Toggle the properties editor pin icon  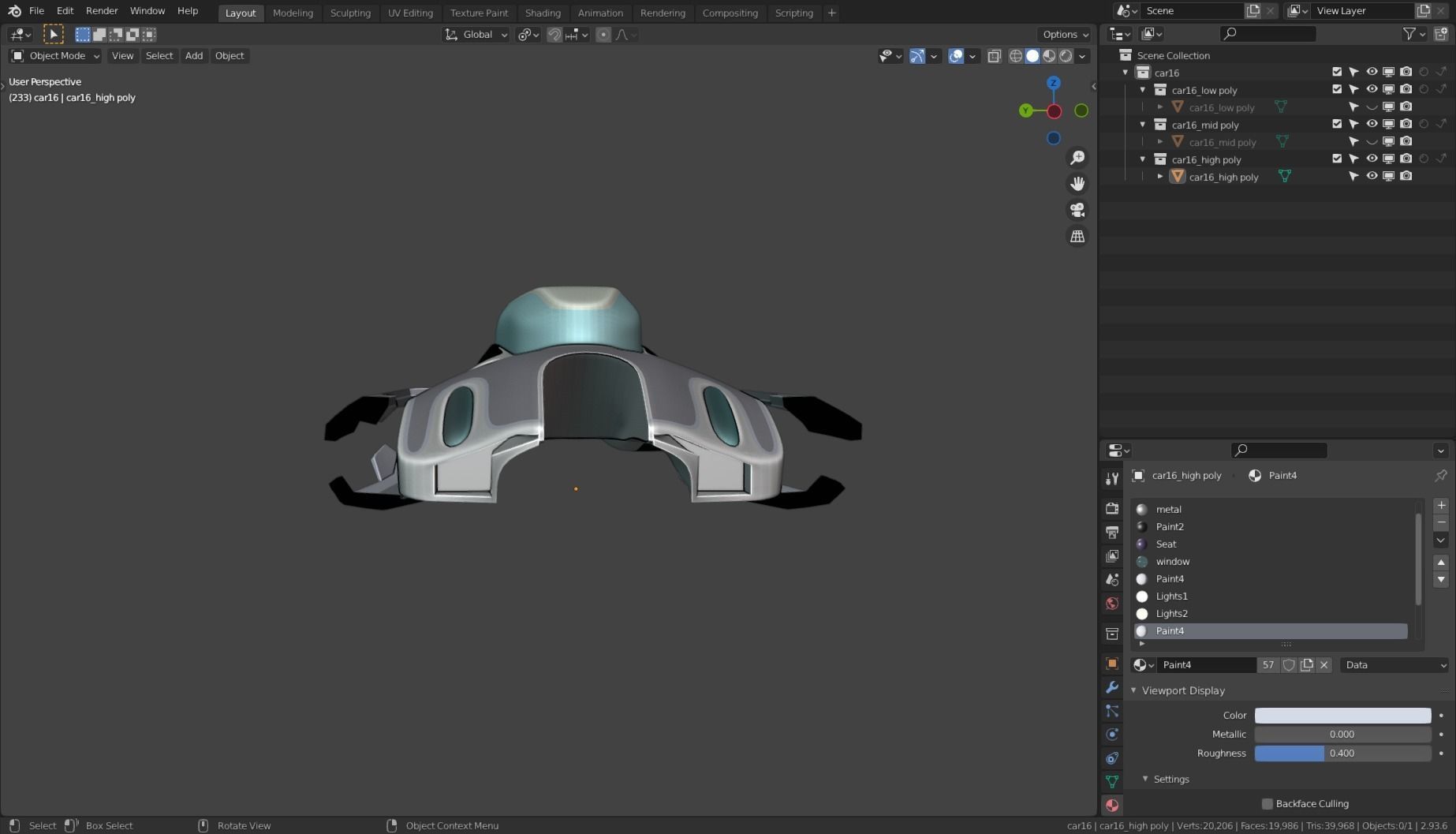(x=1440, y=475)
